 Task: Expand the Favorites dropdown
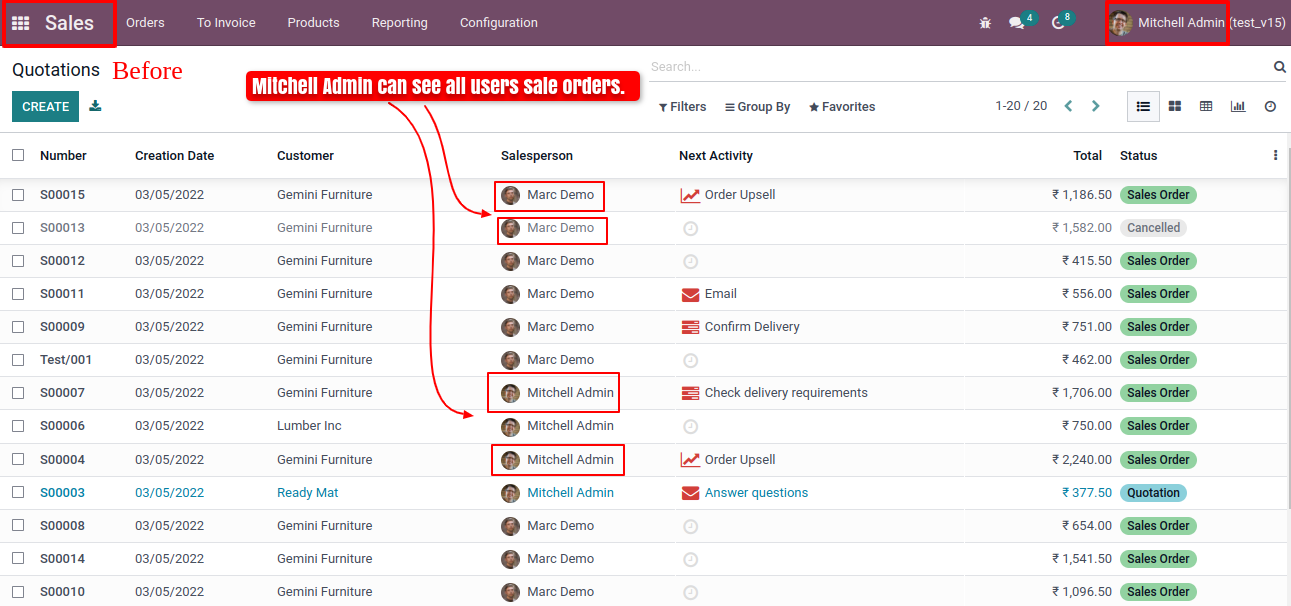(841, 107)
